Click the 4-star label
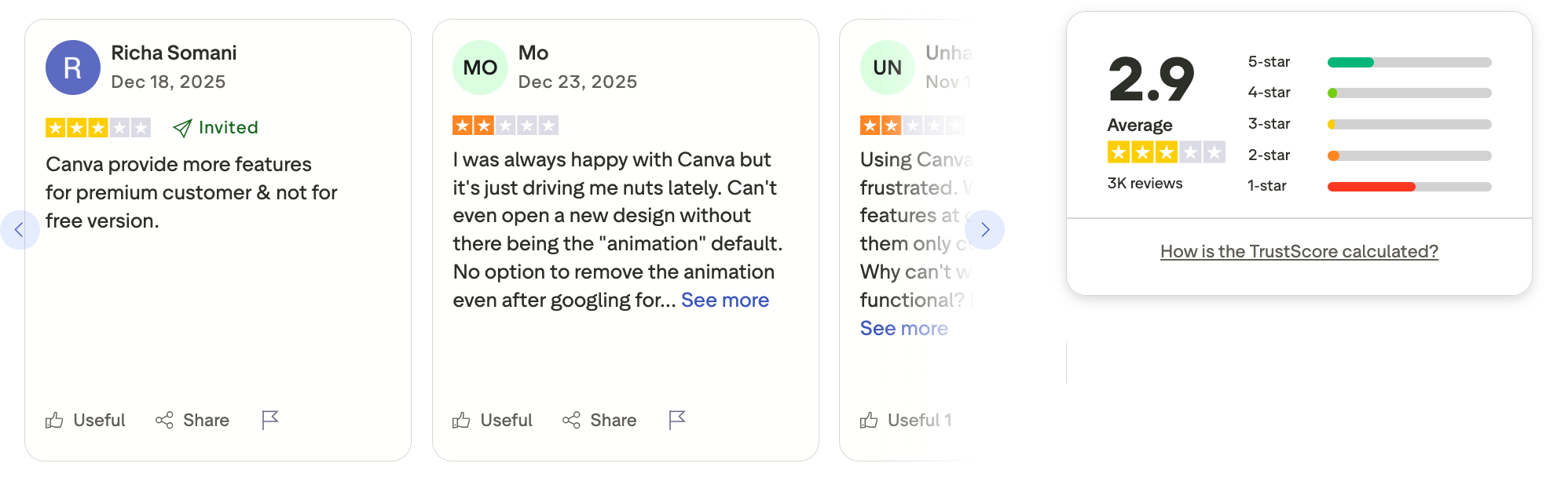1568x485 pixels. pos(1269,93)
